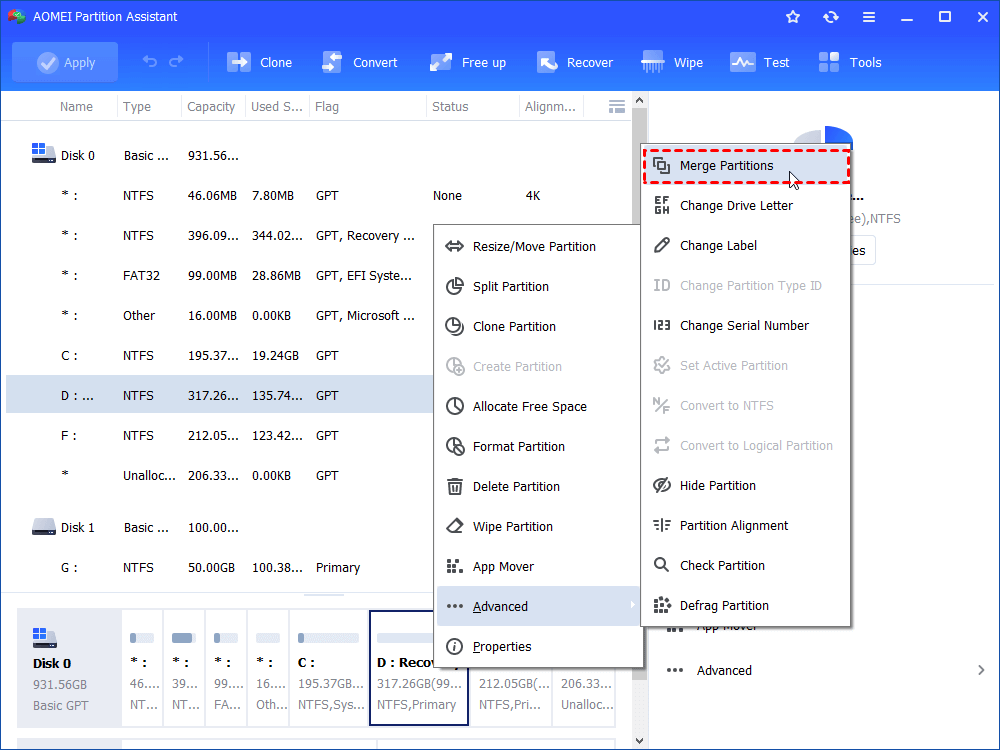Choose Change Drive Letter
Viewport: 1000px width, 750px height.
[x=746, y=205]
